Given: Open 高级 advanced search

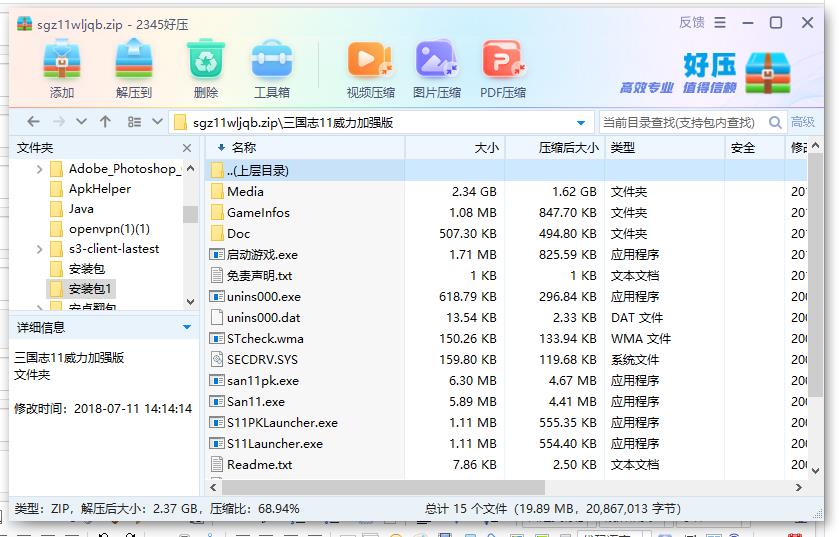Looking at the screenshot, I should pos(803,122).
